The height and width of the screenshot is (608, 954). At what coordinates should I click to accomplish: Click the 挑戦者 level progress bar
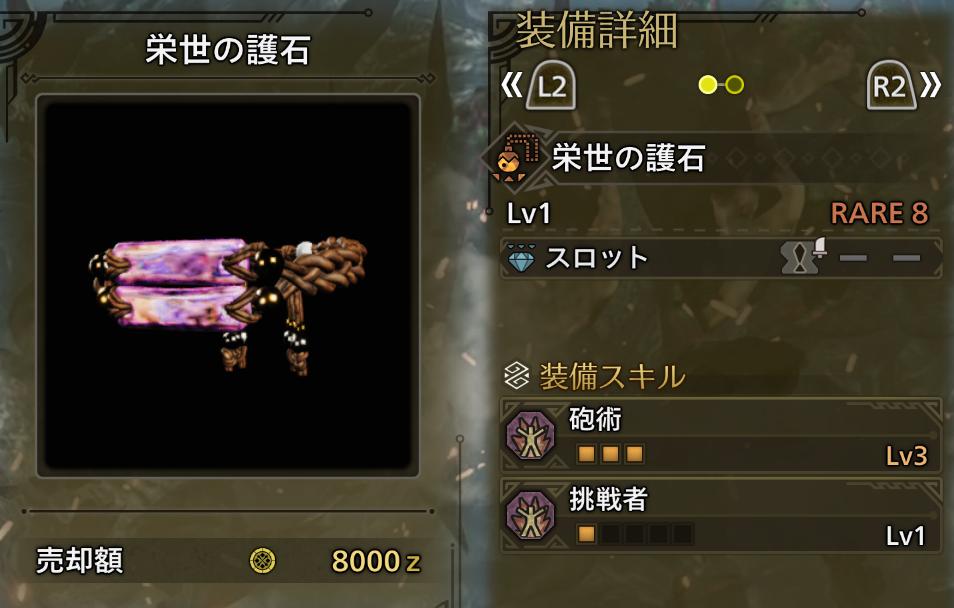[635, 534]
